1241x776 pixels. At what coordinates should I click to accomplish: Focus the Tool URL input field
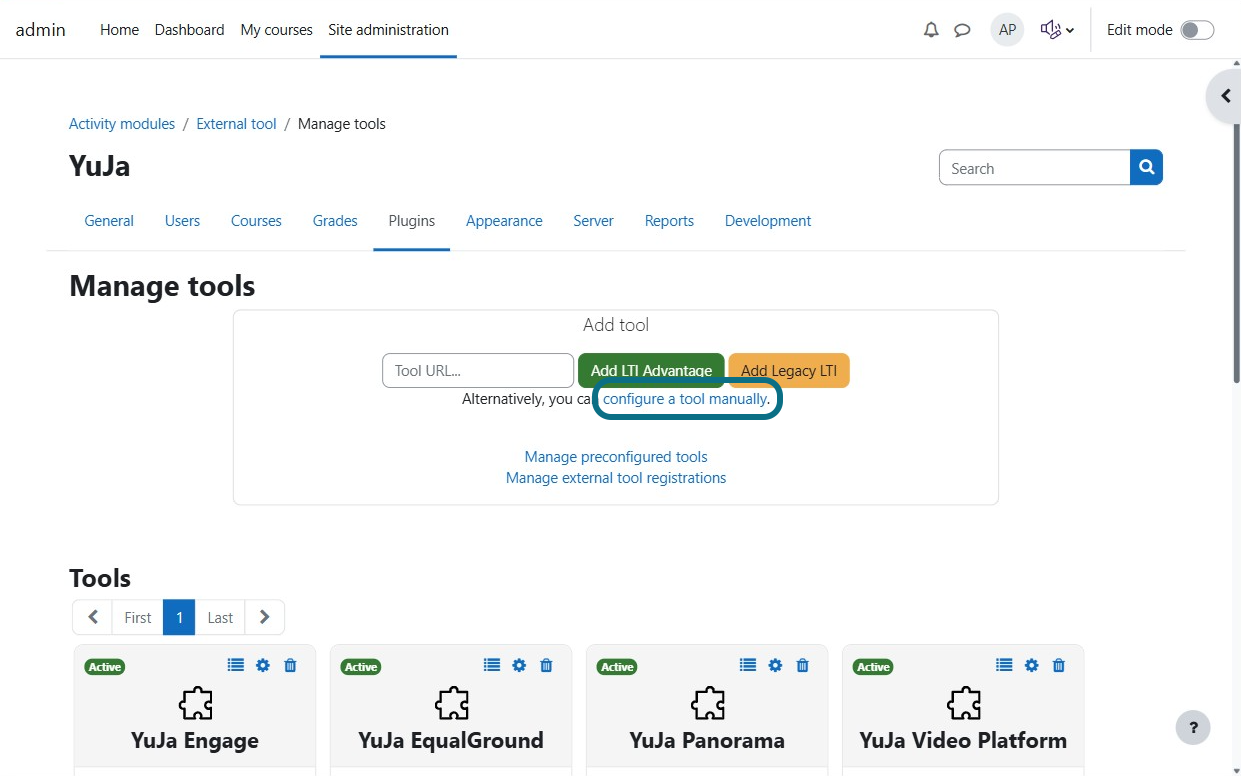pyautogui.click(x=478, y=371)
